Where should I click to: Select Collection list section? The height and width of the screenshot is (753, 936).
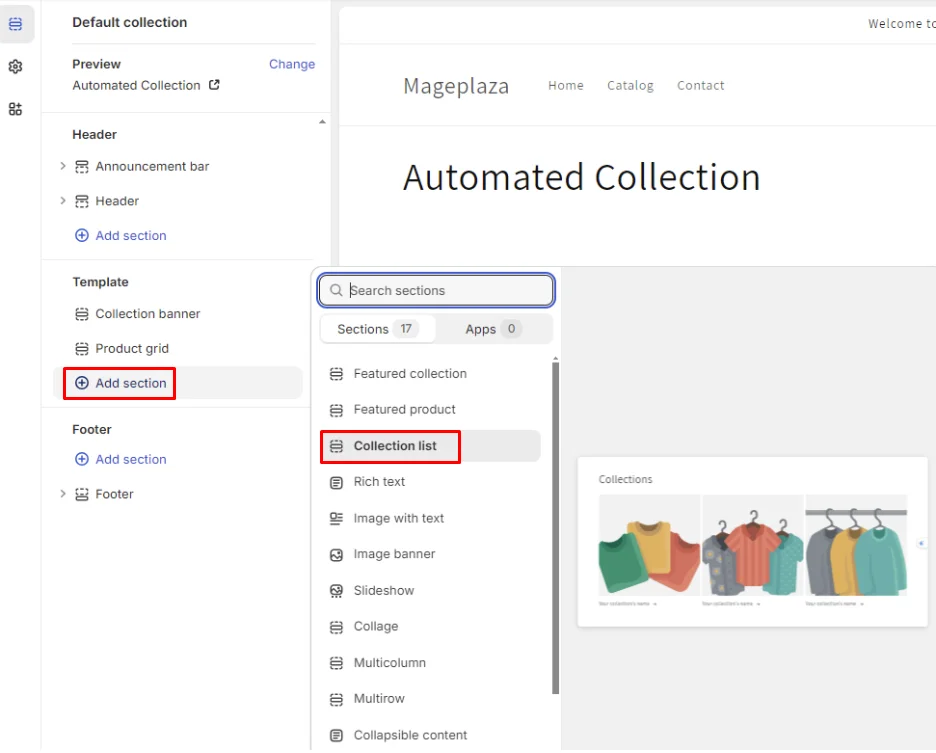[430, 446]
